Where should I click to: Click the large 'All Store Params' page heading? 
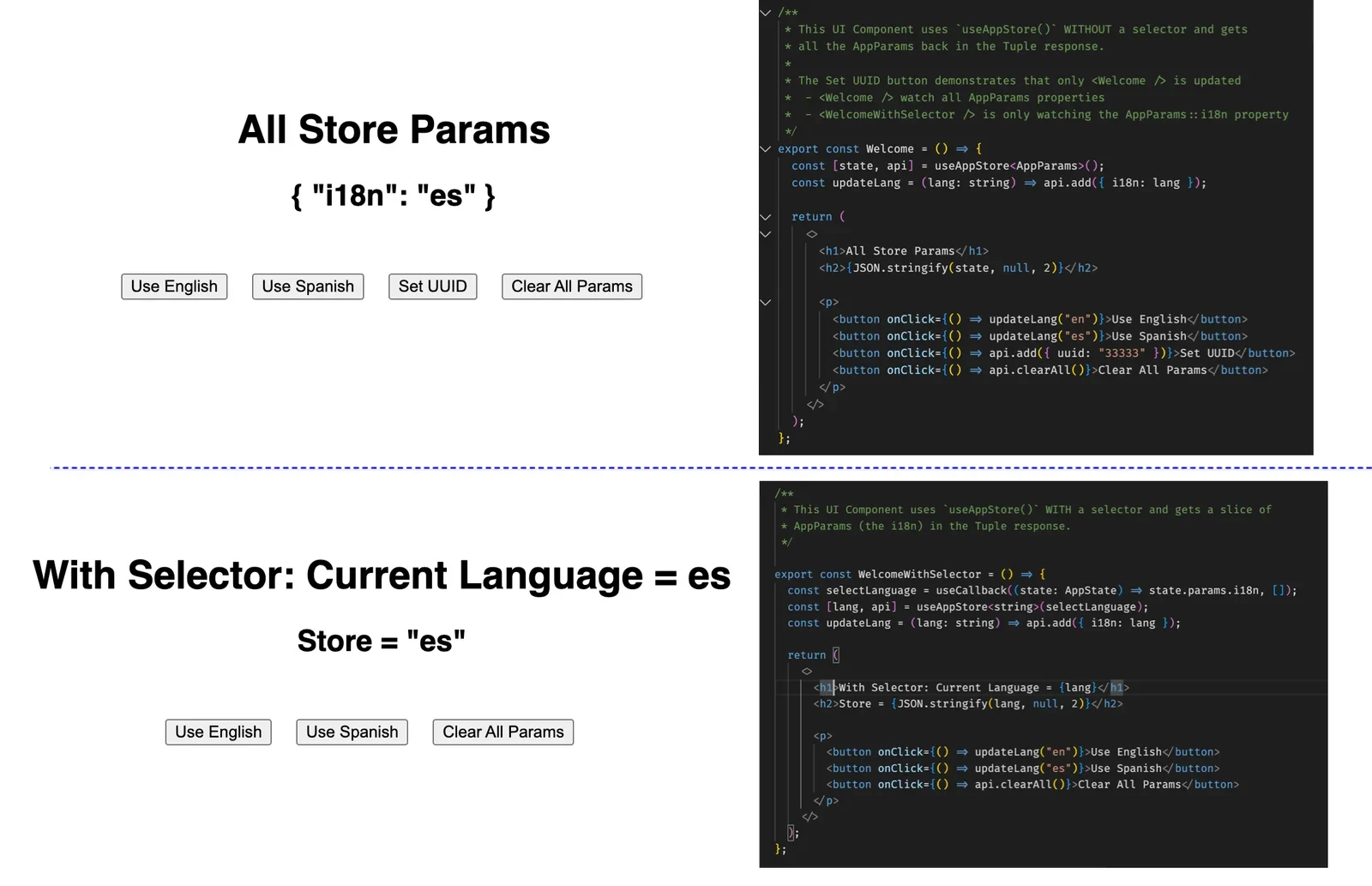(394, 130)
